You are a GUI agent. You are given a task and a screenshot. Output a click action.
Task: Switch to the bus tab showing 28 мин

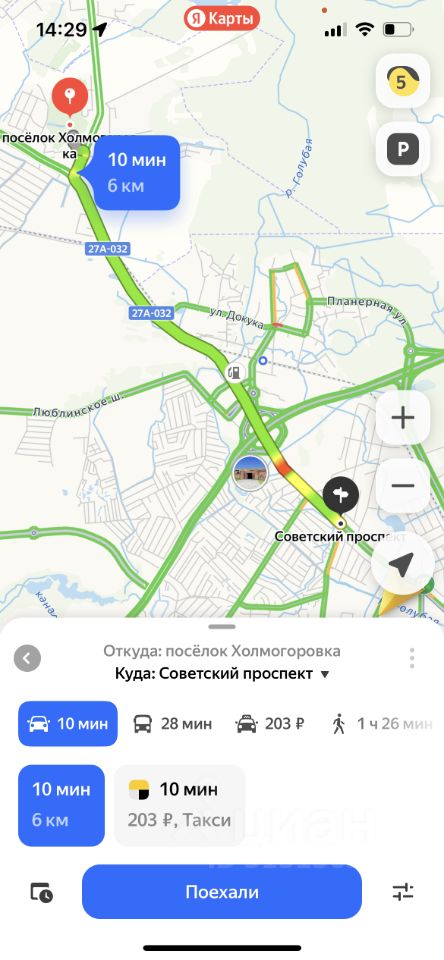[x=173, y=724]
